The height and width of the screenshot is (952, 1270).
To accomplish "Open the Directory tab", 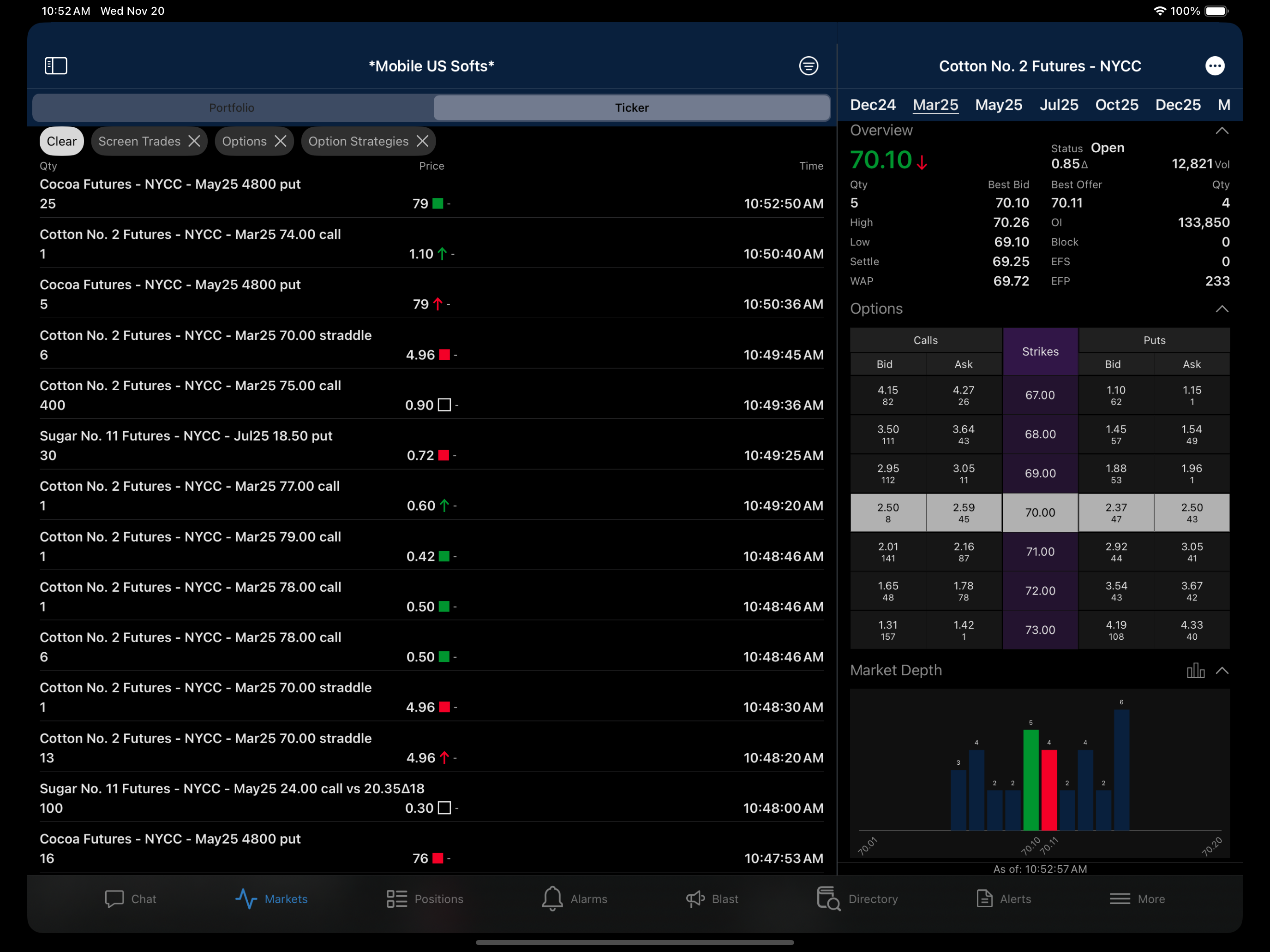I will coord(857,898).
